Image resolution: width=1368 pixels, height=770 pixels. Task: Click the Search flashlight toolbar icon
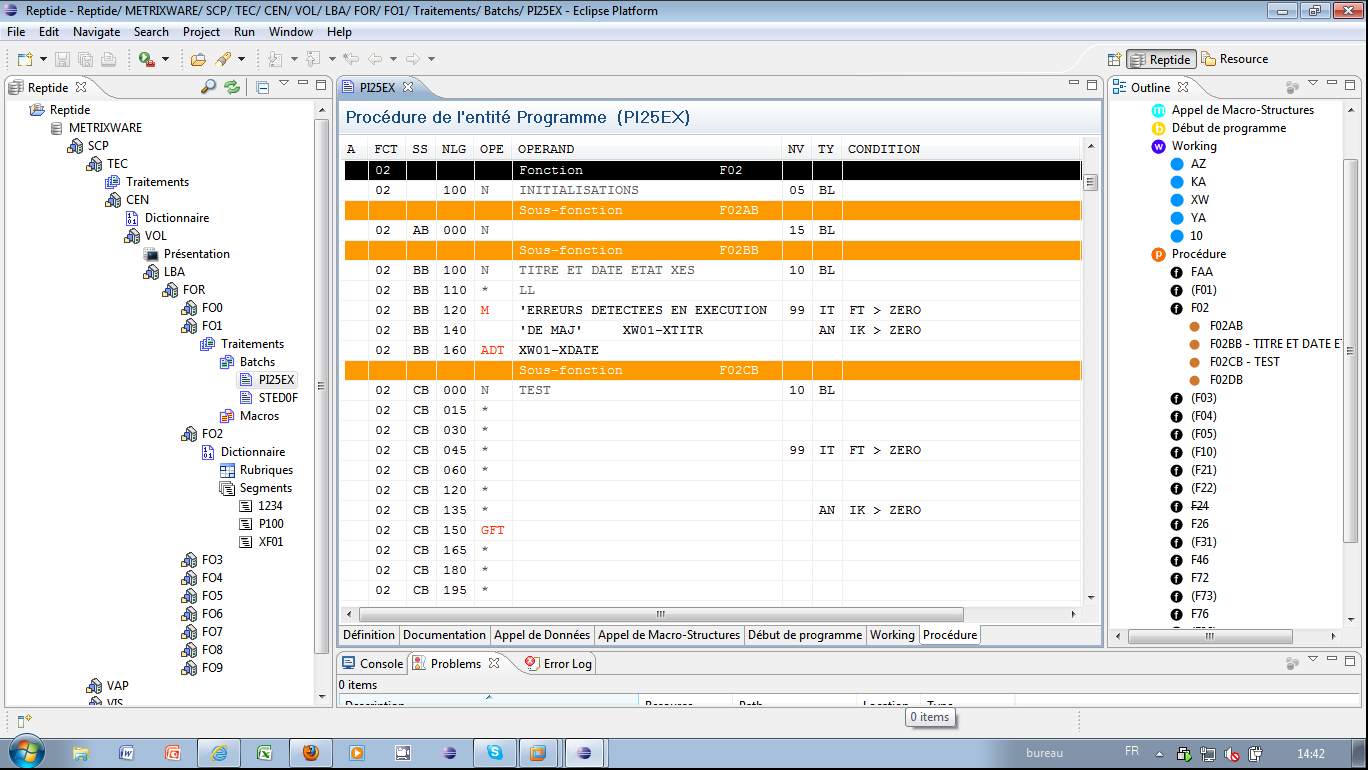pos(223,59)
